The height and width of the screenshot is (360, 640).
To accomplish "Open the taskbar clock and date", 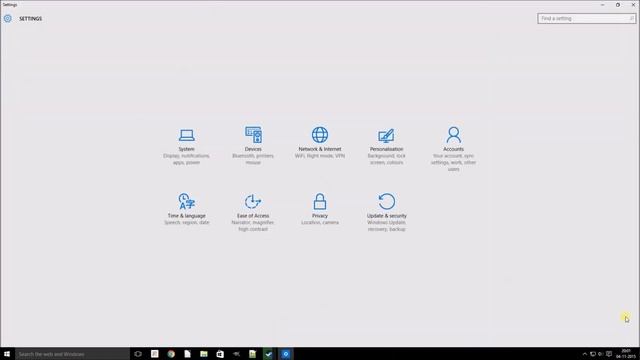I will 626,354.
